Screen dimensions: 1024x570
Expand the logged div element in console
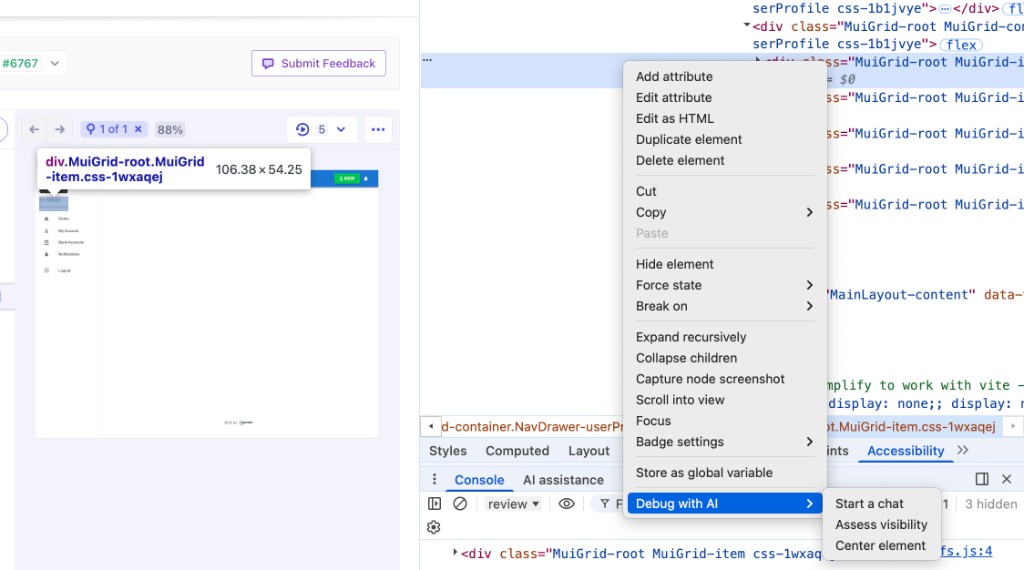coord(455,552)
